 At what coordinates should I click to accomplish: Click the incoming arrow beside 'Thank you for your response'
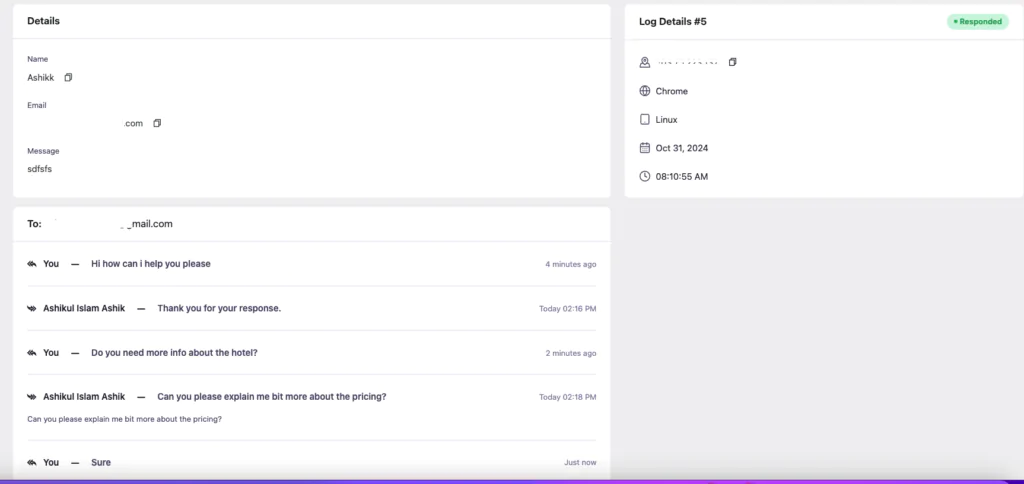click(31, 308)
